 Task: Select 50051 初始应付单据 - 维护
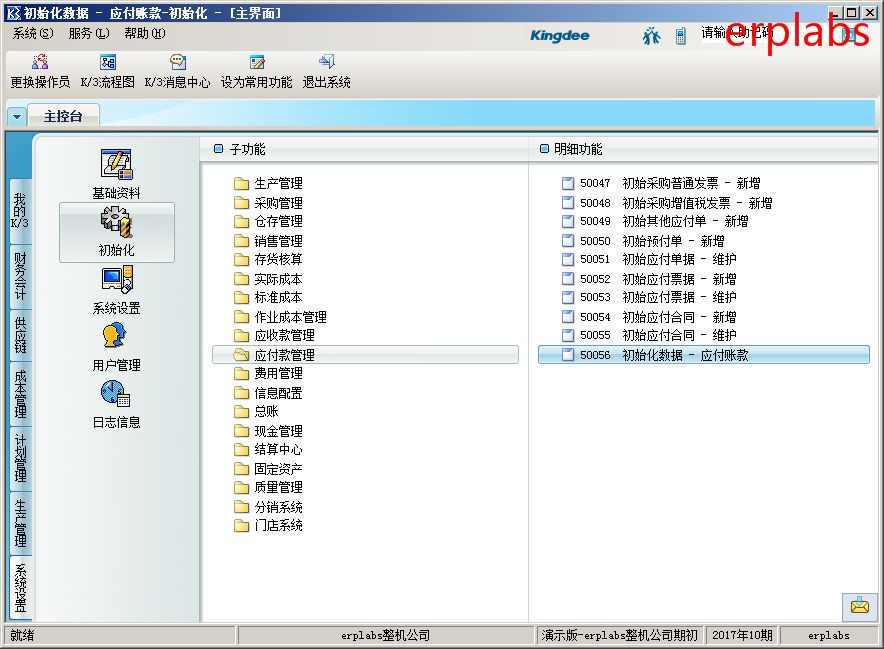tap(649, 259)
